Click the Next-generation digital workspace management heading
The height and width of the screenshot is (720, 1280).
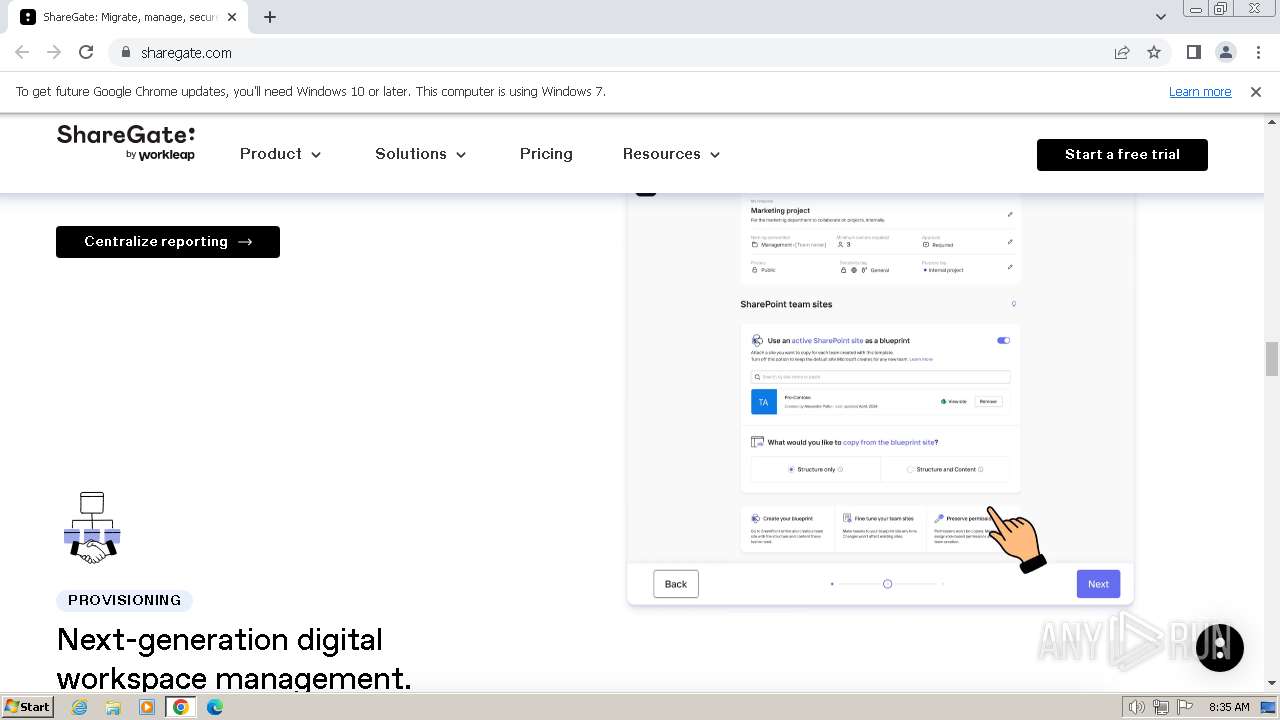pos(234,658)
